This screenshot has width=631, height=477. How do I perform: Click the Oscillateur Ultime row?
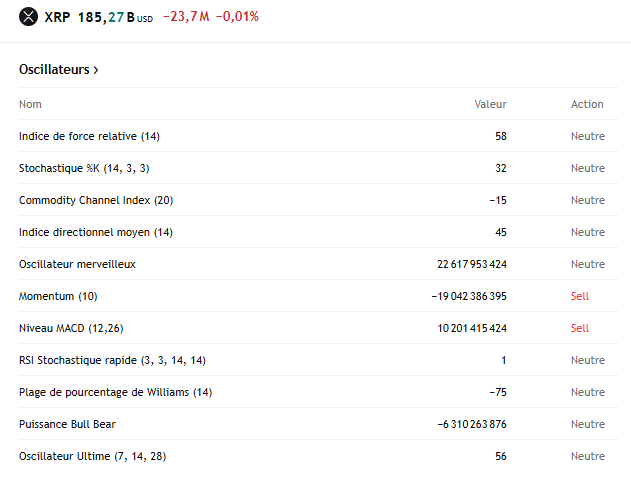click(319, 456)
